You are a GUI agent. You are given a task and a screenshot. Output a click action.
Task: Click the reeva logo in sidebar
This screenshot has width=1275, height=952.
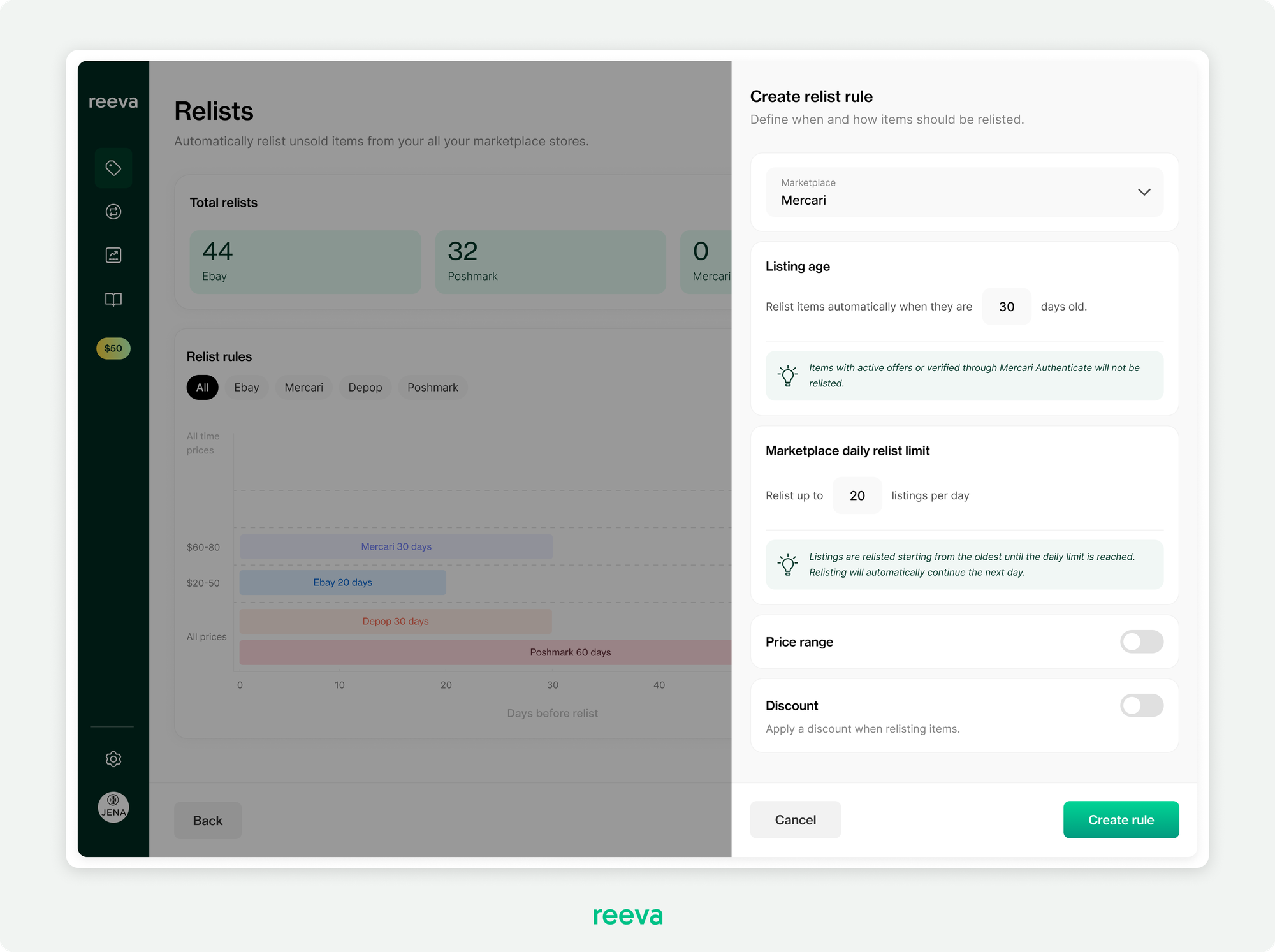113,102
